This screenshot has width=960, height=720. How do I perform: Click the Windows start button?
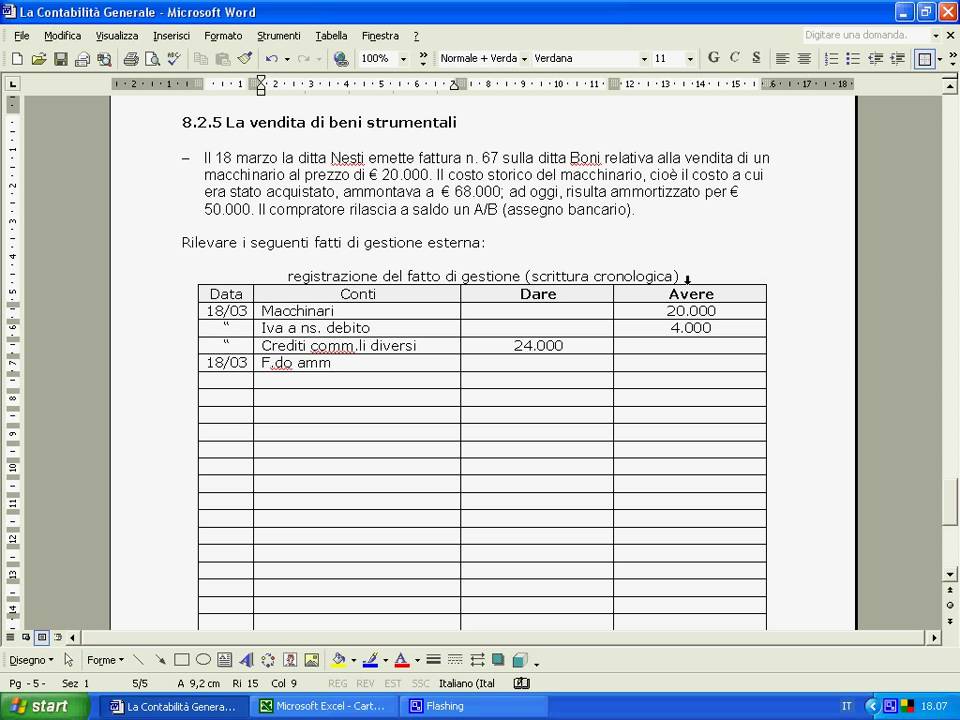click(x=43, y=706)
